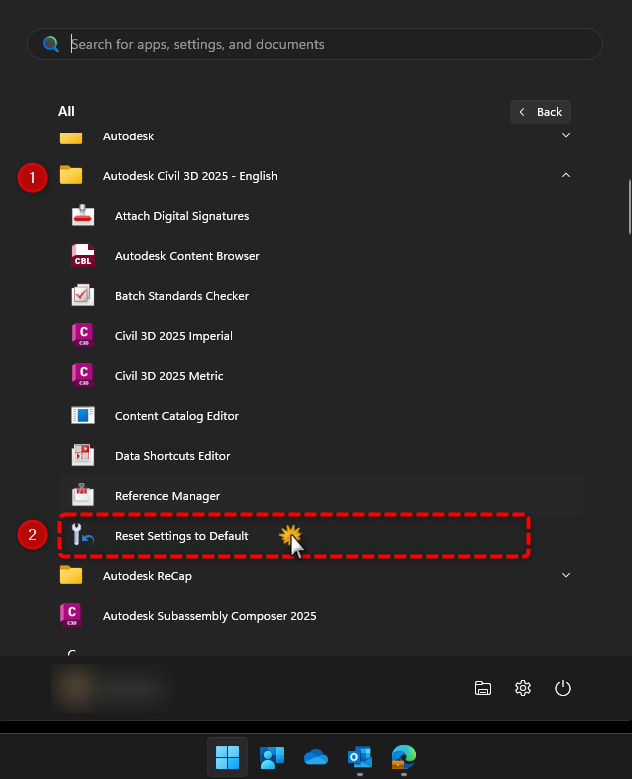Screen dimensions: 632x779
Task: Launch Attach Digital Signatures
Action: [320, 216]
